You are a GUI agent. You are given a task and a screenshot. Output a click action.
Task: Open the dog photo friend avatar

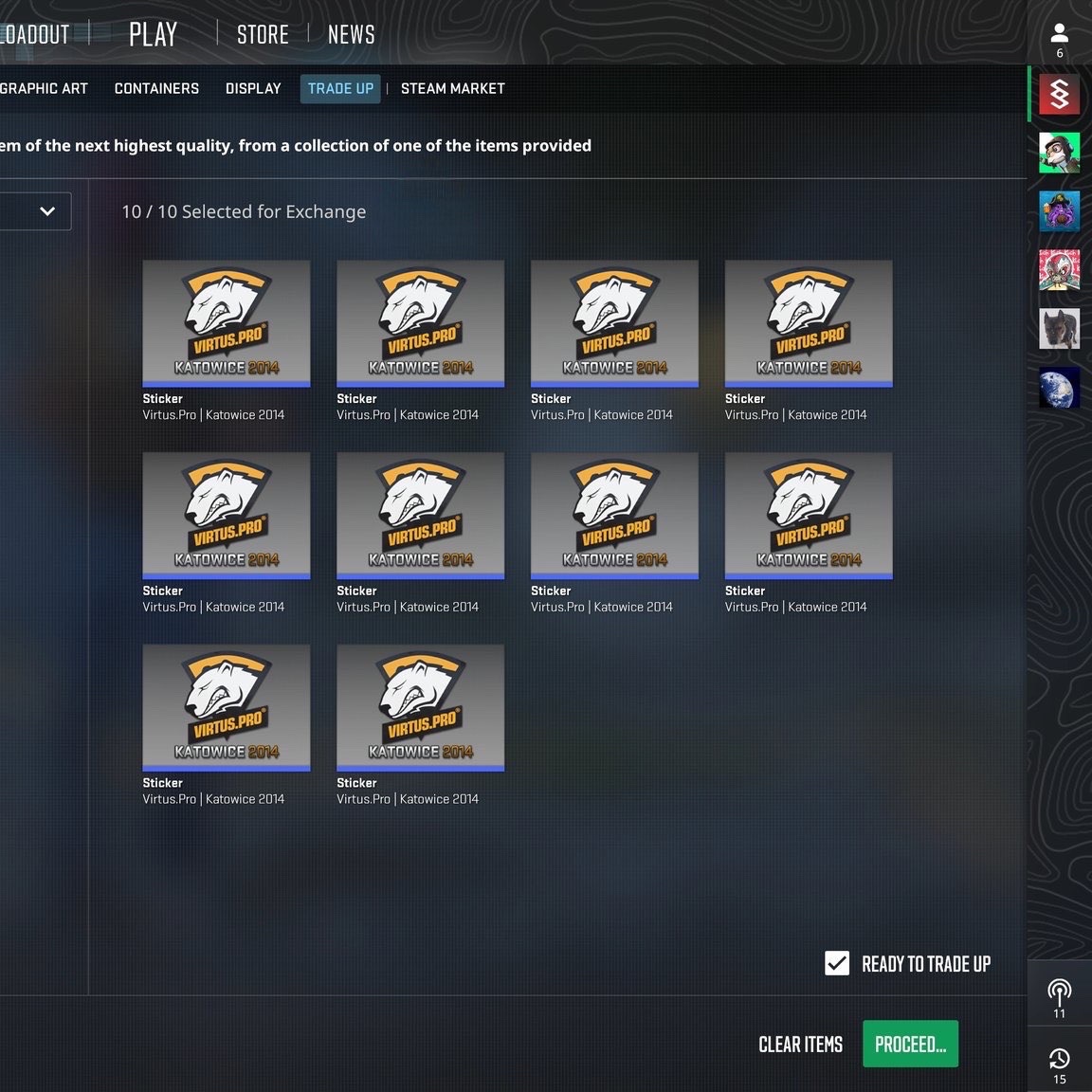pyautogui.click(x=1059, y=328)
